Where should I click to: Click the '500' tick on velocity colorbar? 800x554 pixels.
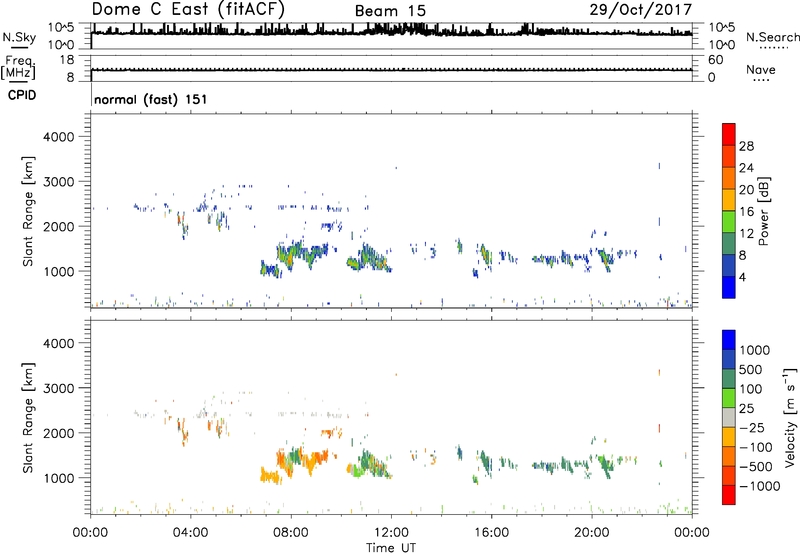pos(751,369)
